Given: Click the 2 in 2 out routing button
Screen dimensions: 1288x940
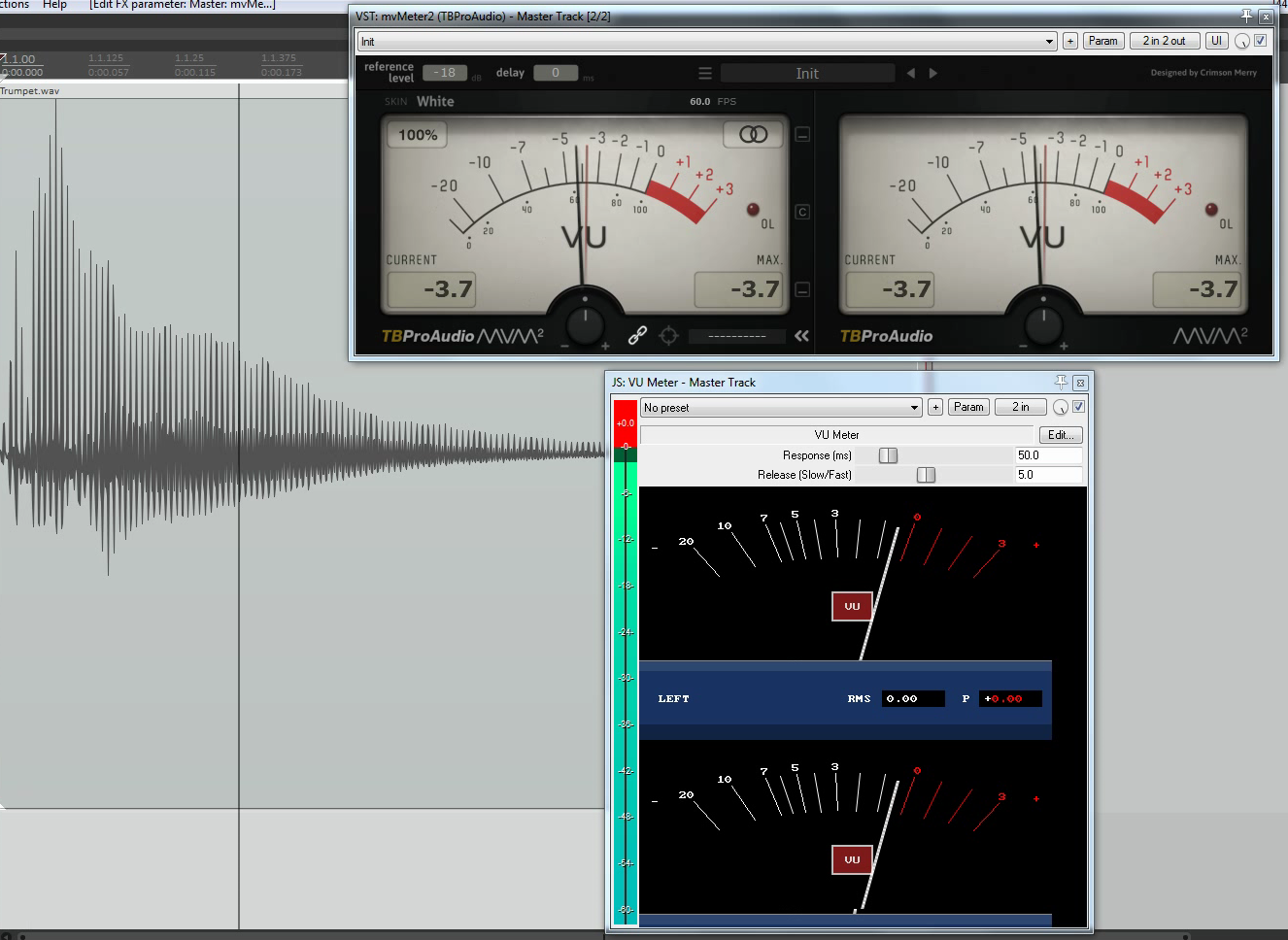Looking at the screenshot, I should click(1164, 41).
